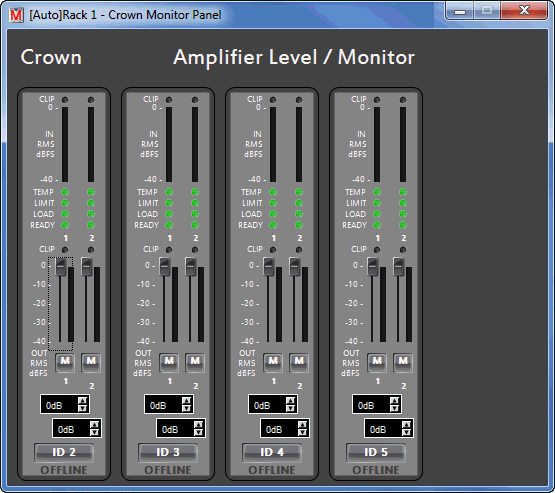
Task: Click channel 1 fader handle on ID 2
Action: pyautogui.click(x=61, y=266)
